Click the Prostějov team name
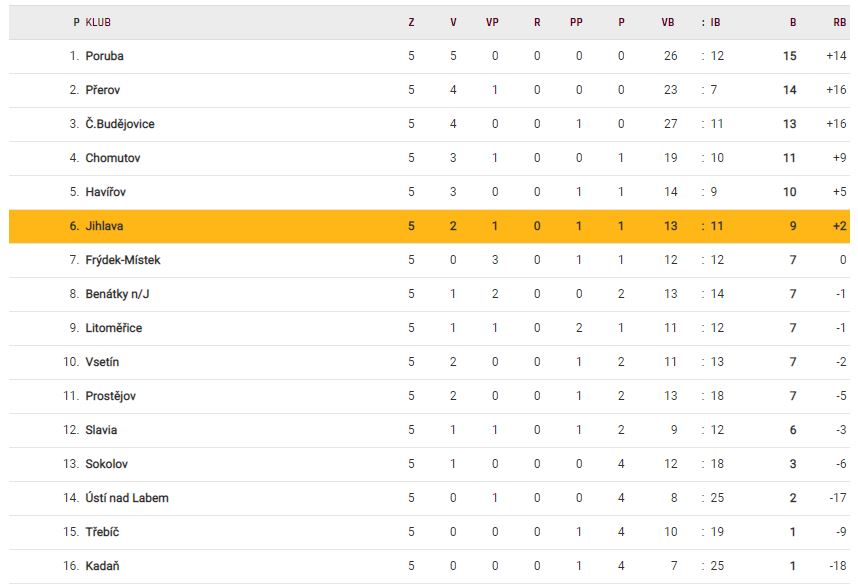 (111, 396)
